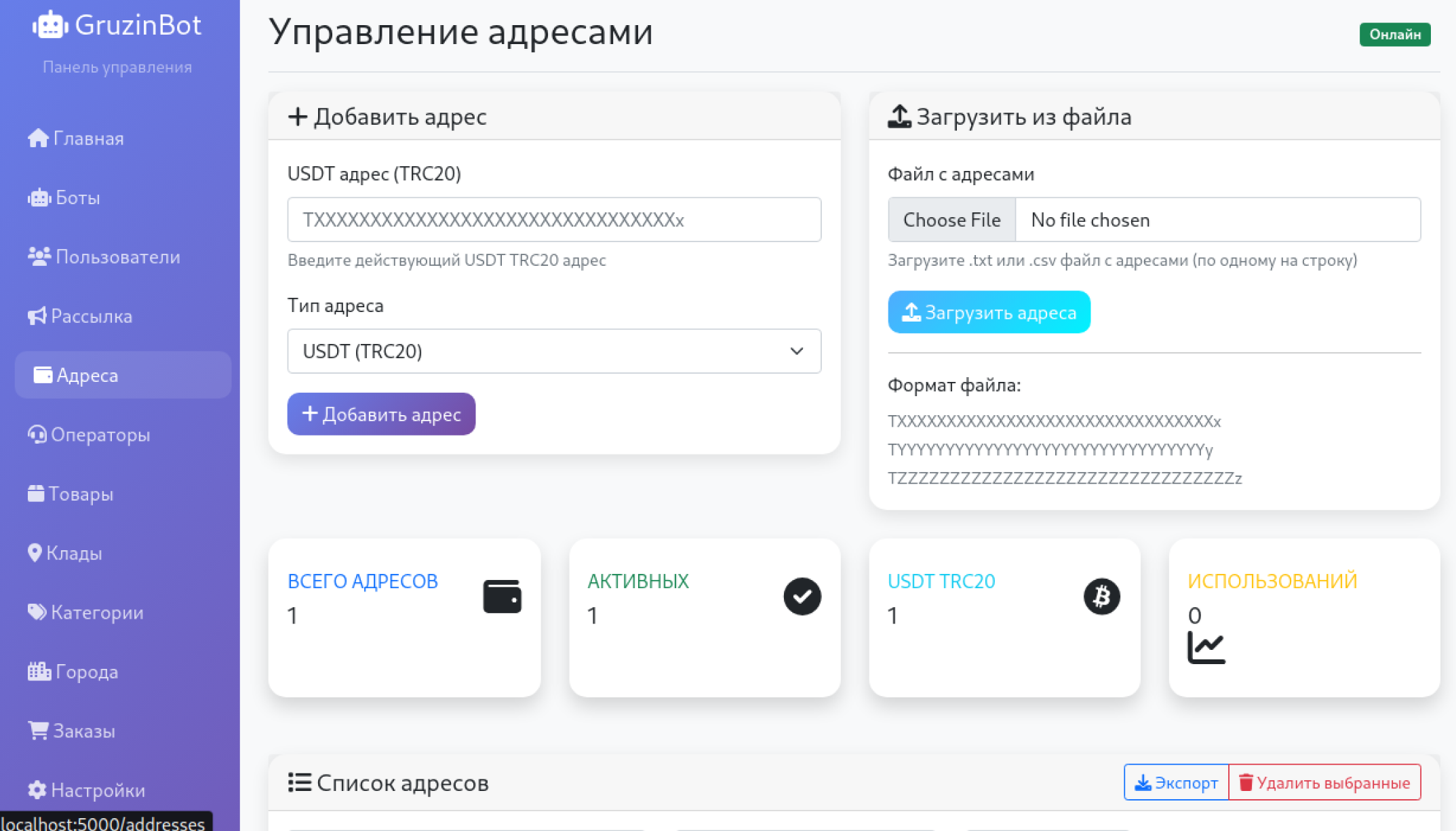Click the shopping cart icon next to Заказы
This screenshot has width=1456, height=831.
coord(38,731)
